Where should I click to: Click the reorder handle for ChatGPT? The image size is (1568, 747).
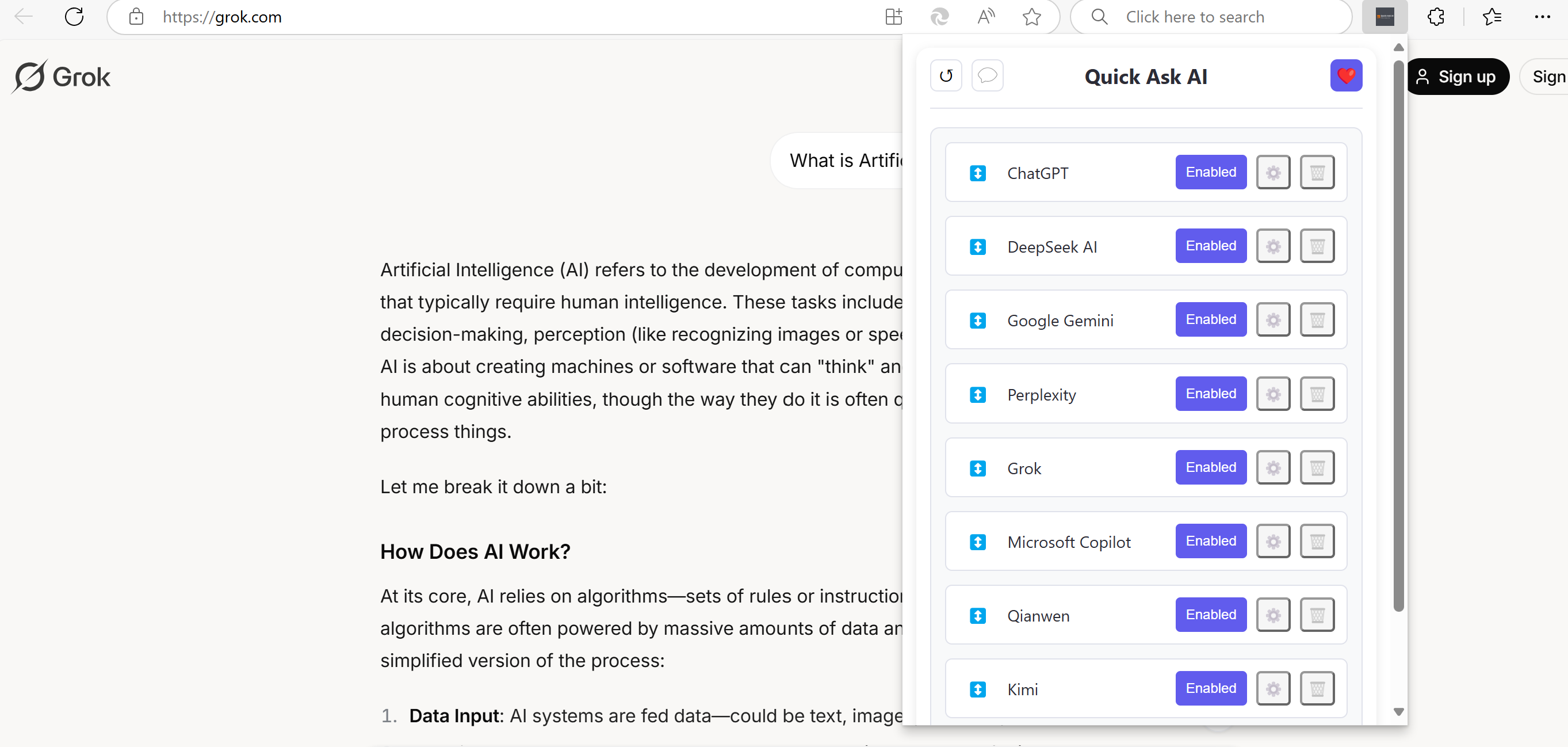[x=978, y=173]
